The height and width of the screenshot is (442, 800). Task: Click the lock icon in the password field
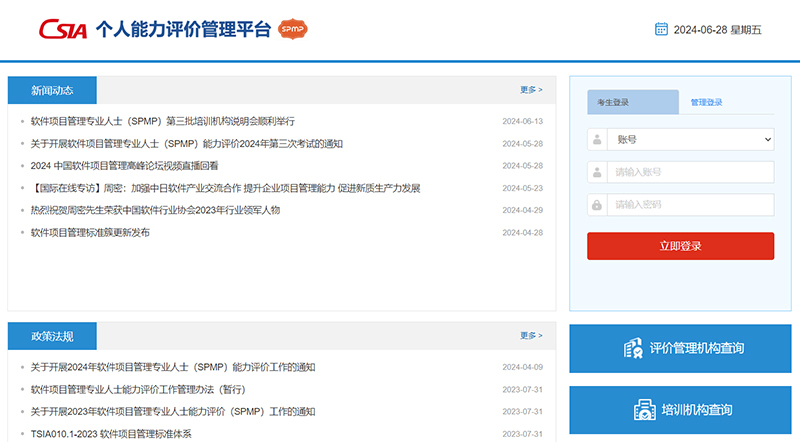coord(597,205)
